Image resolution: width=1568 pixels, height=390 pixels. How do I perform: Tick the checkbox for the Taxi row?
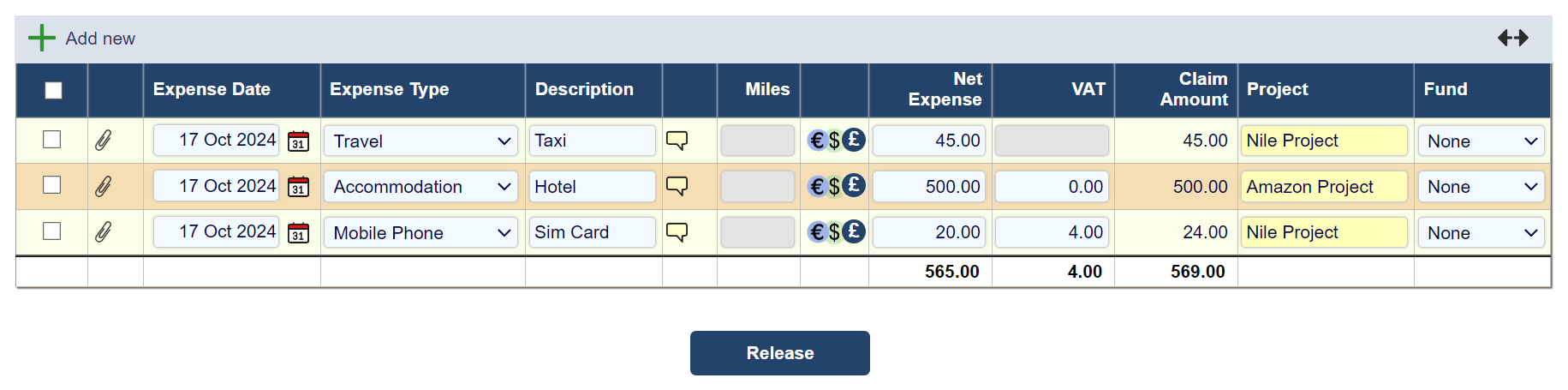(x=52, y=140)
